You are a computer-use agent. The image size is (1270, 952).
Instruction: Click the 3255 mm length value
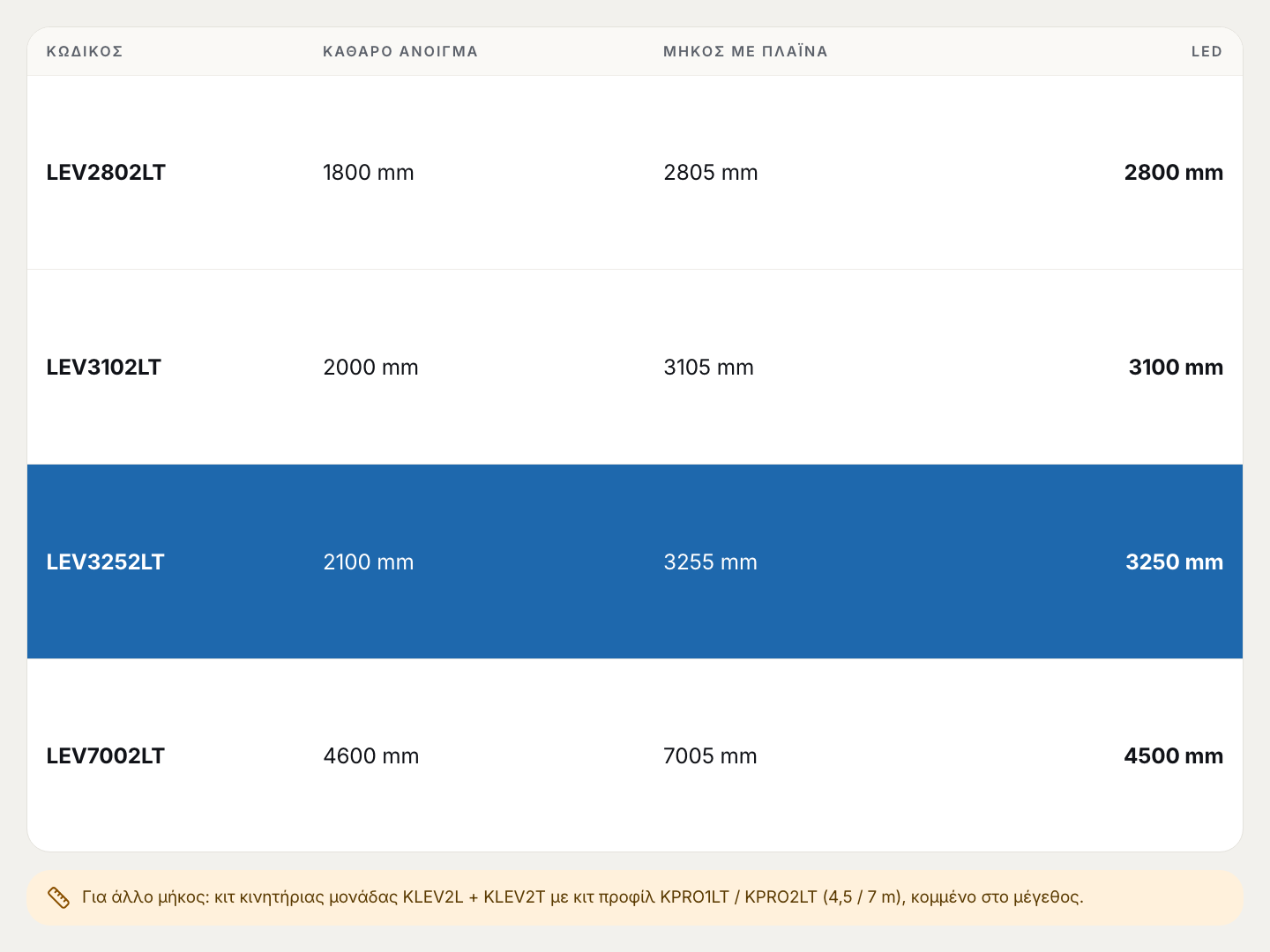tap(711, 562)
